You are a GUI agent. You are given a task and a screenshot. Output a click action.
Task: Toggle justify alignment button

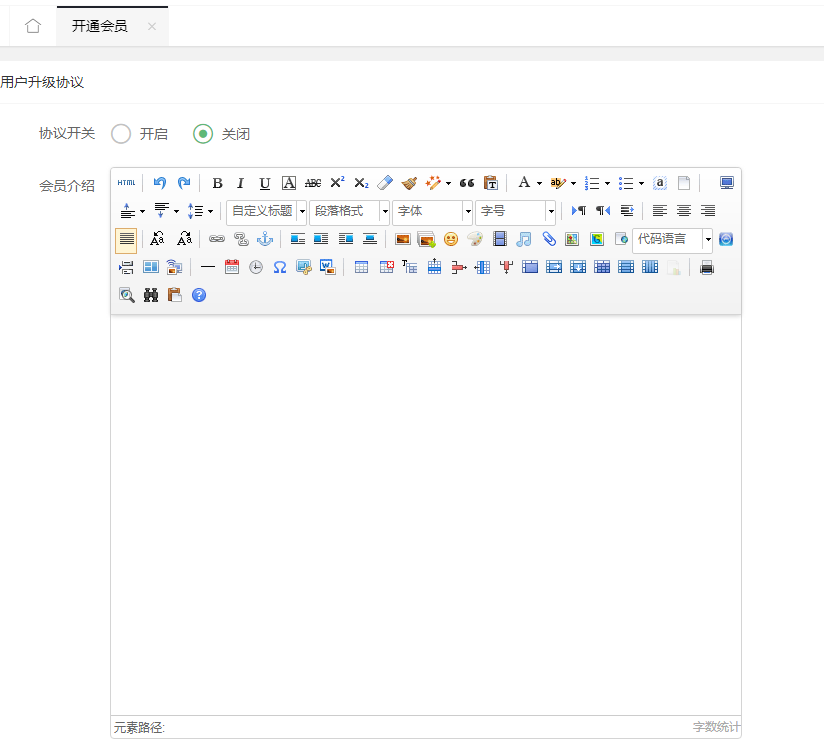[x=126, y=240]
